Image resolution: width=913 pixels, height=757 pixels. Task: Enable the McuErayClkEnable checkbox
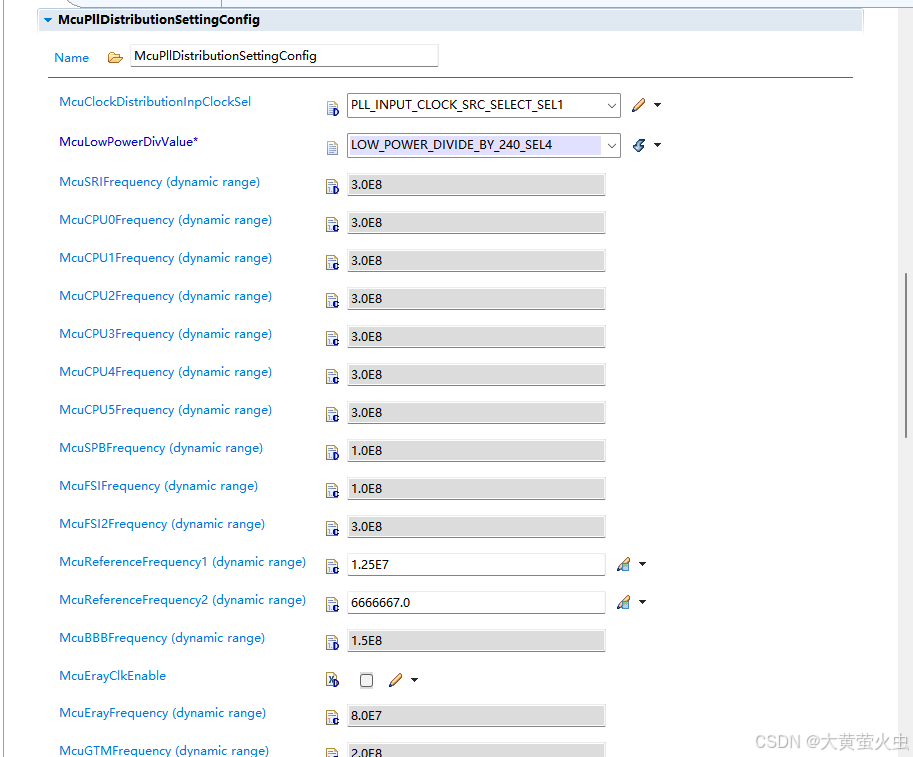(x=366, y=680)
